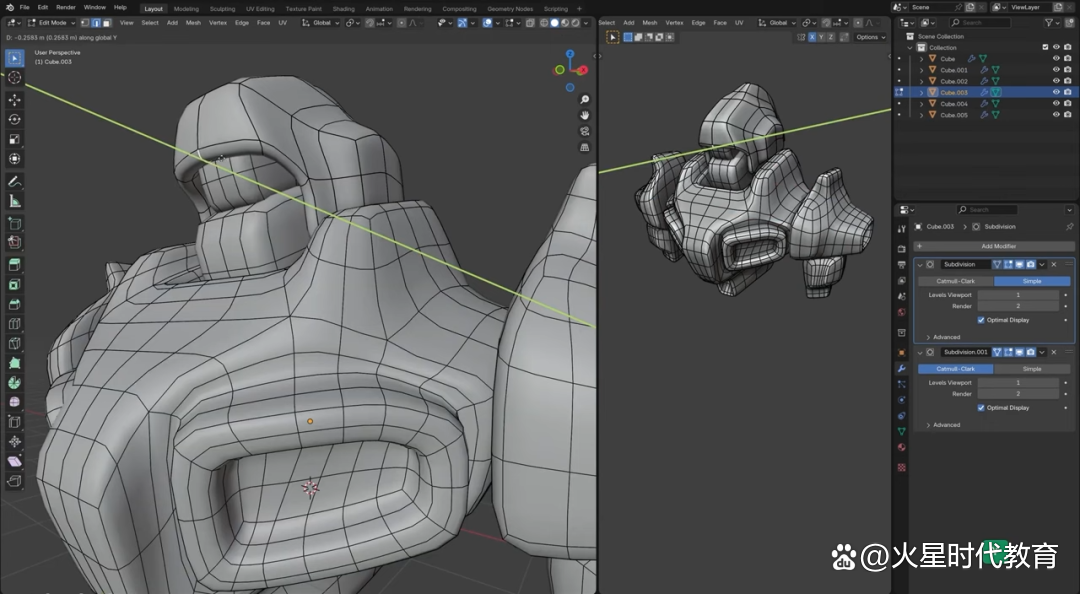1080x594 pixels.
Task: Click Levels Viewport field of Subdivision.001
Action: pos(1018,383)
